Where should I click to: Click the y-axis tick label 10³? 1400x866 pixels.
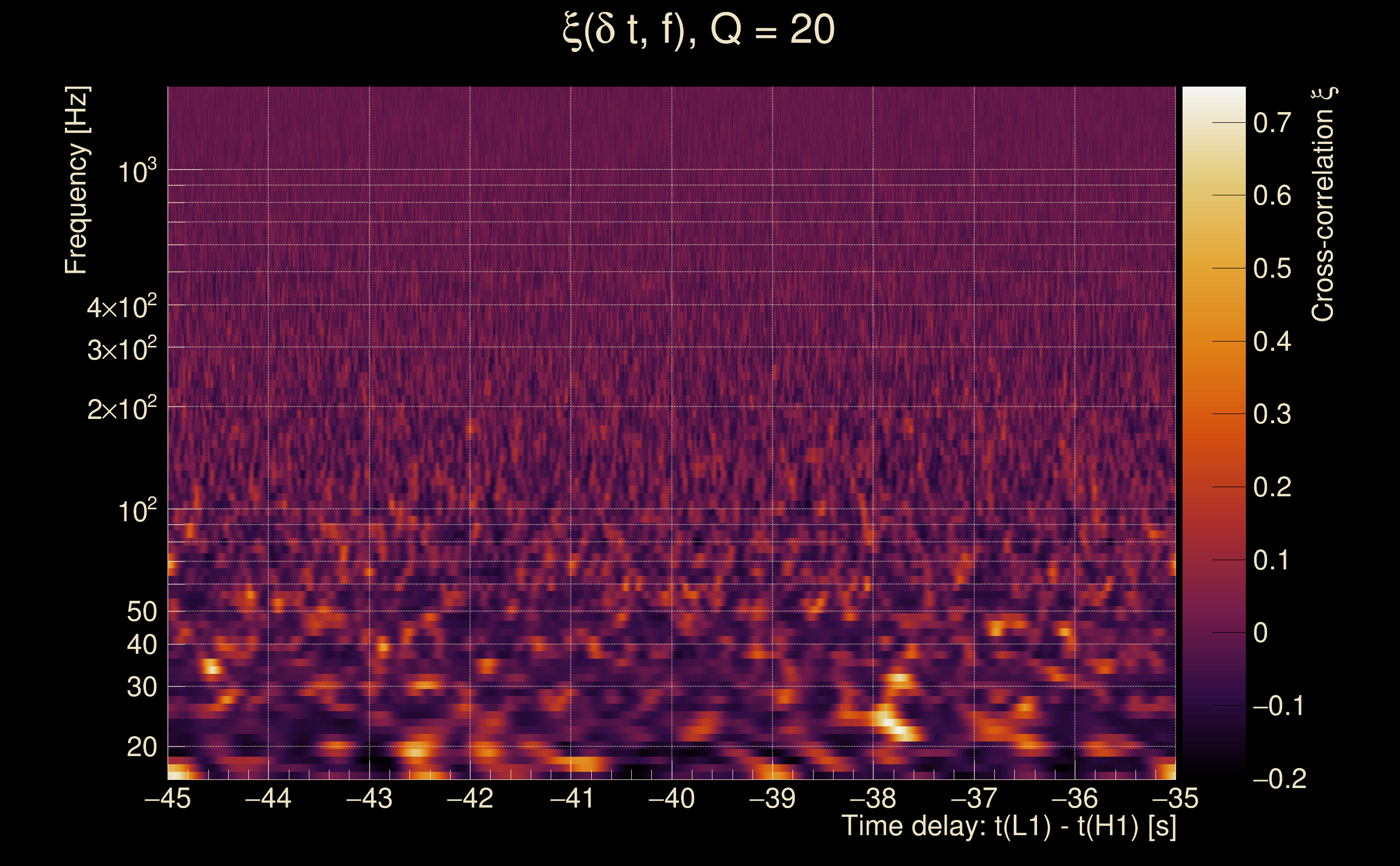point(136,171)
